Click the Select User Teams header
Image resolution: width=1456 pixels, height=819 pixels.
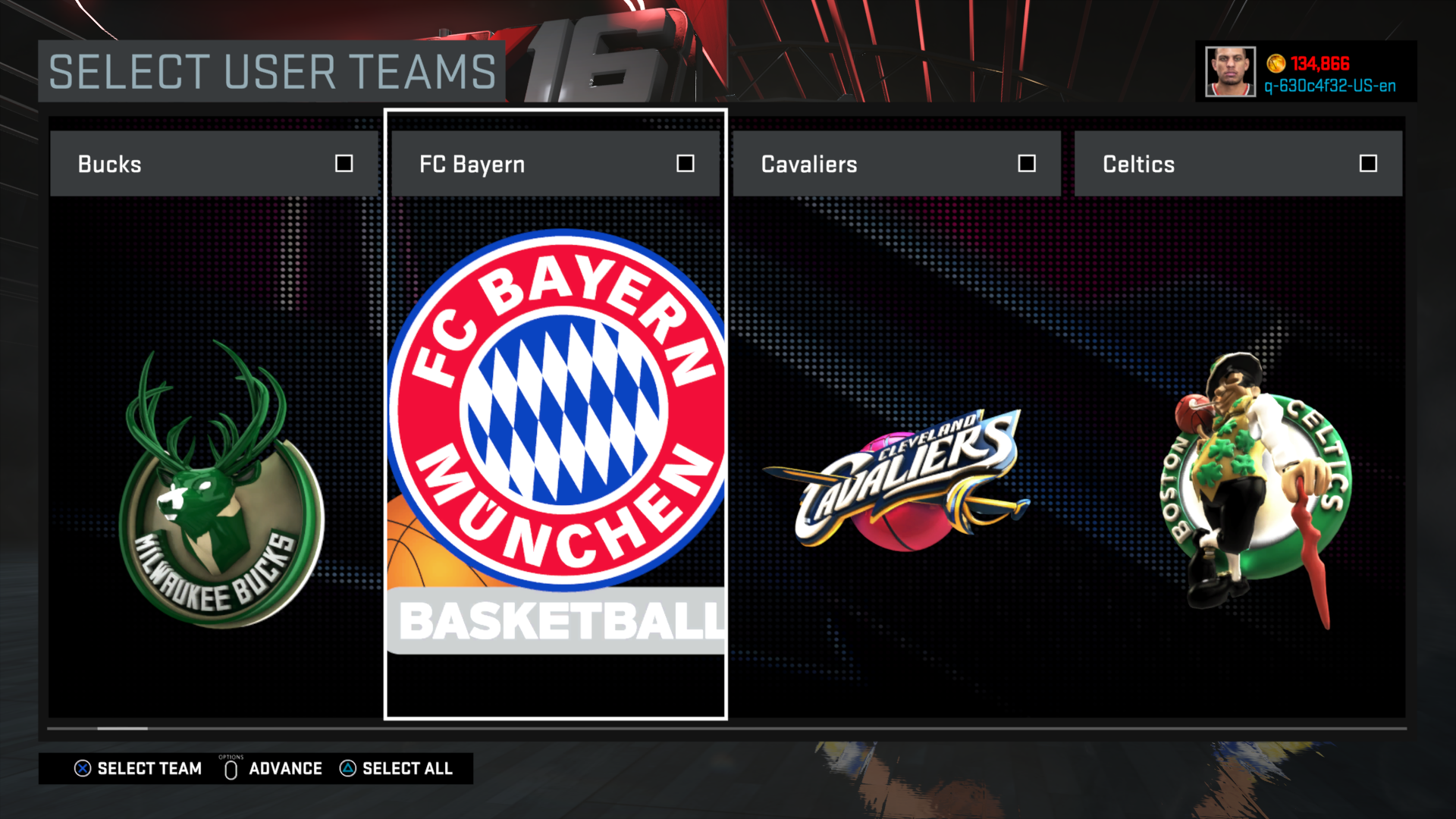pyautogui.click(x=269, y=72)
